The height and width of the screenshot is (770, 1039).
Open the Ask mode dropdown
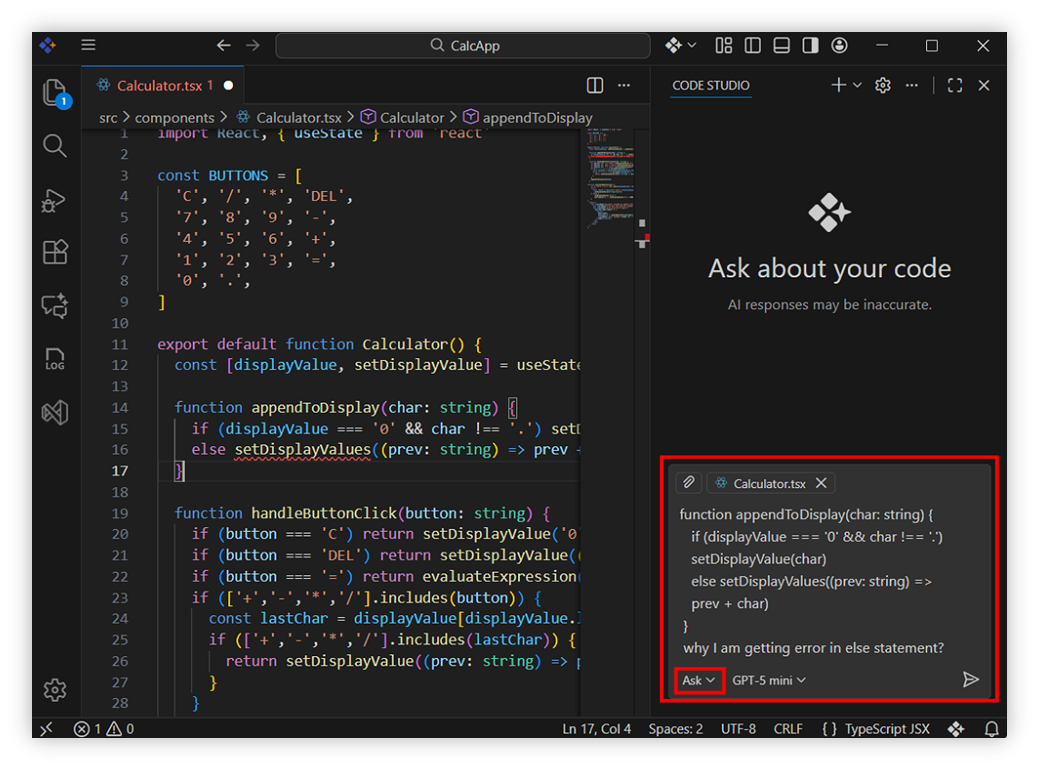(x=699, y=680)
